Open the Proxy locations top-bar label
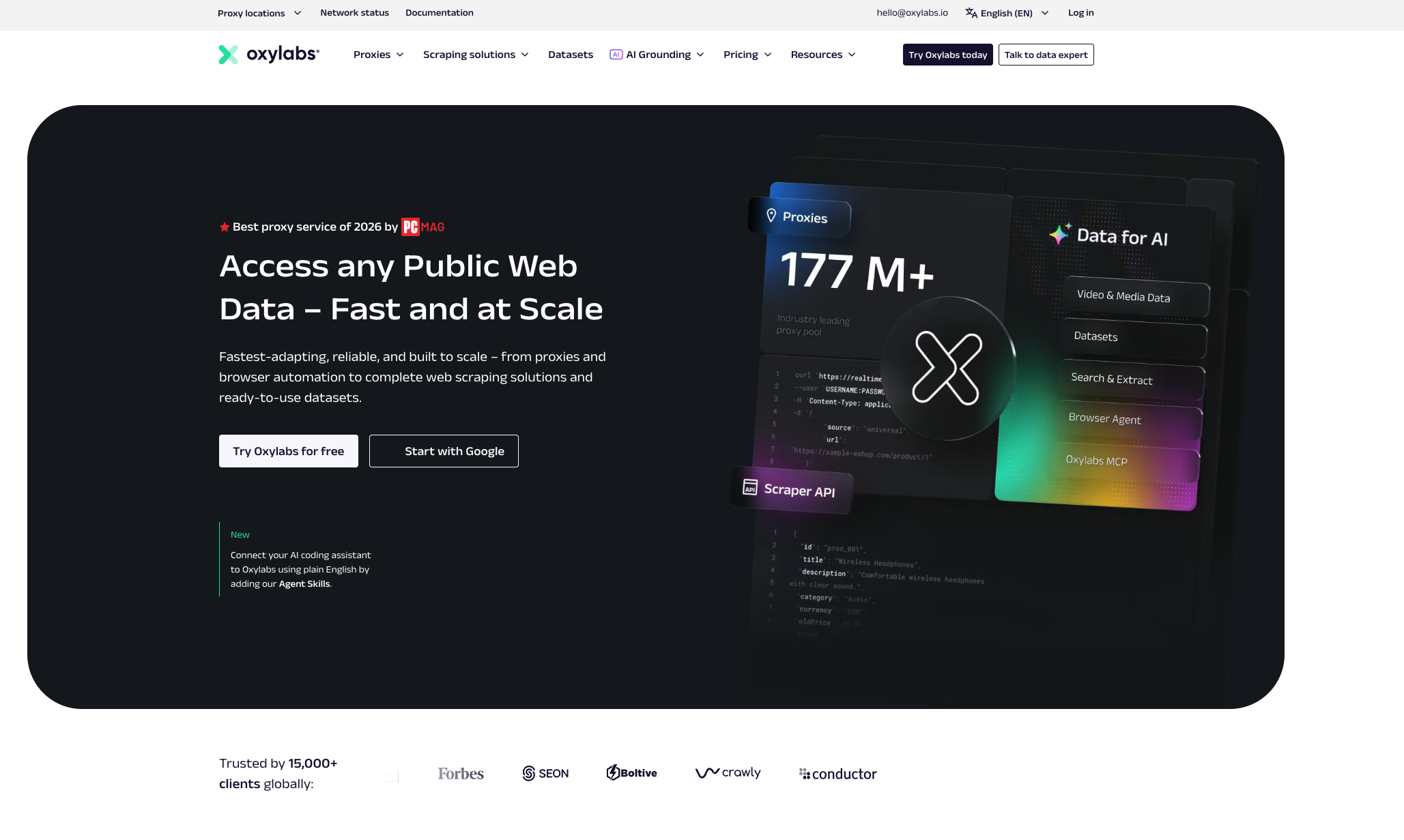This screenshot has height=840, width=1404. pos(251,13)
